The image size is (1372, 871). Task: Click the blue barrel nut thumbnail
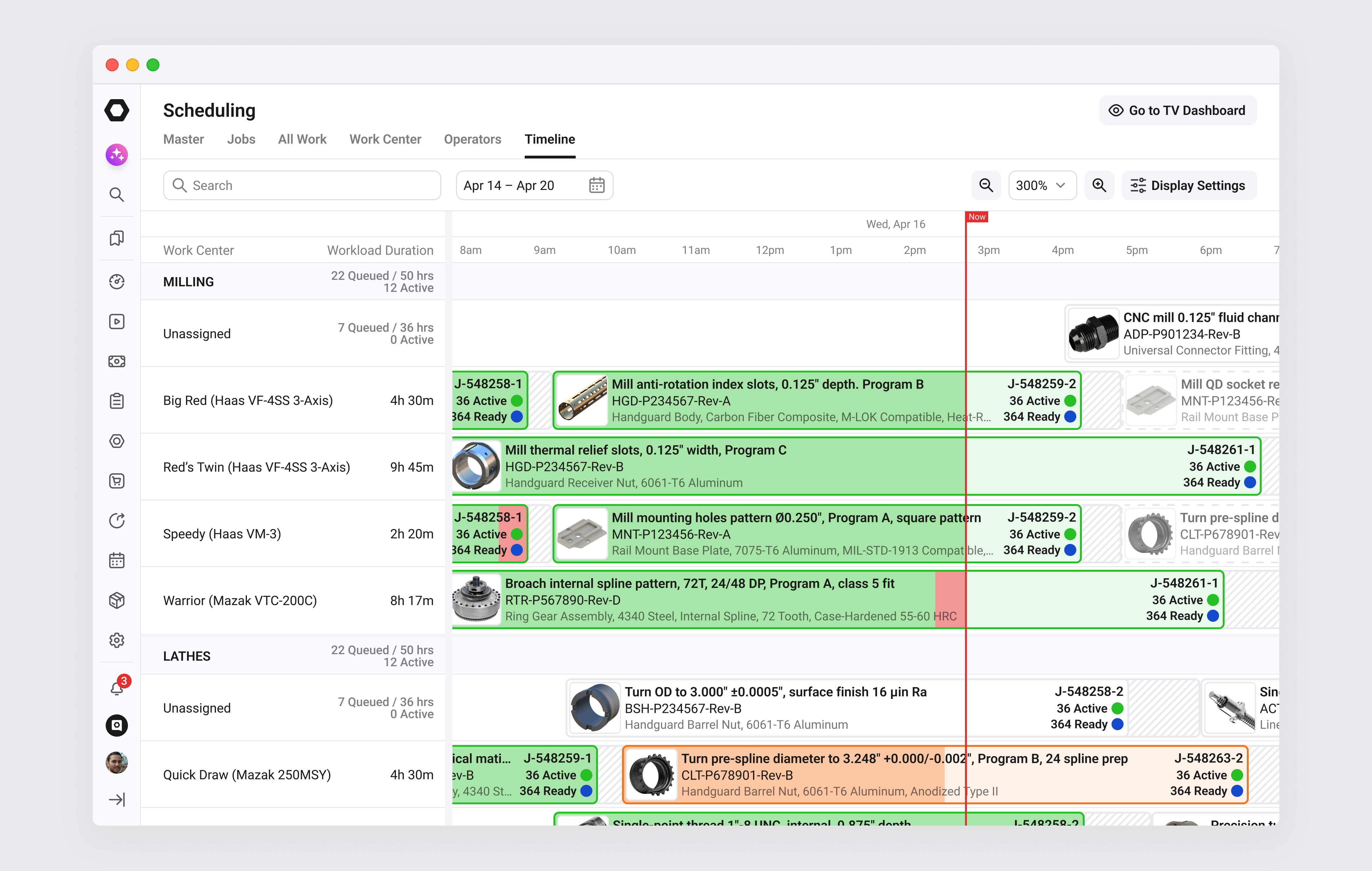(x=595, y=708)
